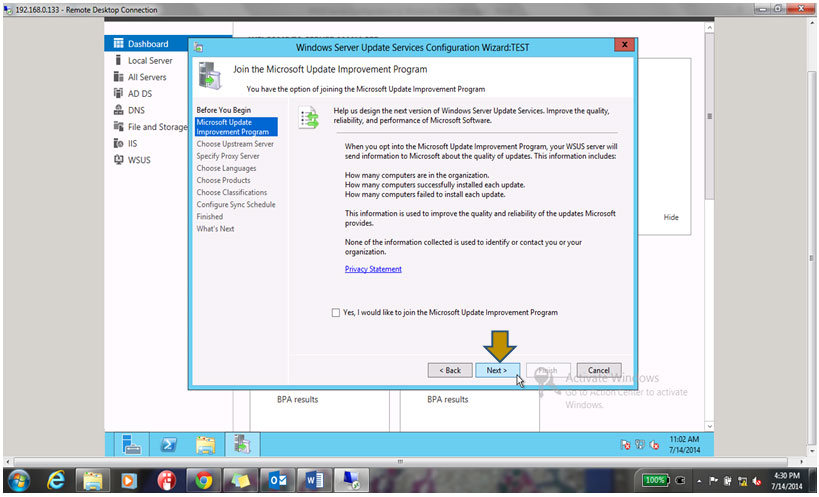Open DNS role in sidebar
This screenshot has height=497, width=819.
[136, 110]
